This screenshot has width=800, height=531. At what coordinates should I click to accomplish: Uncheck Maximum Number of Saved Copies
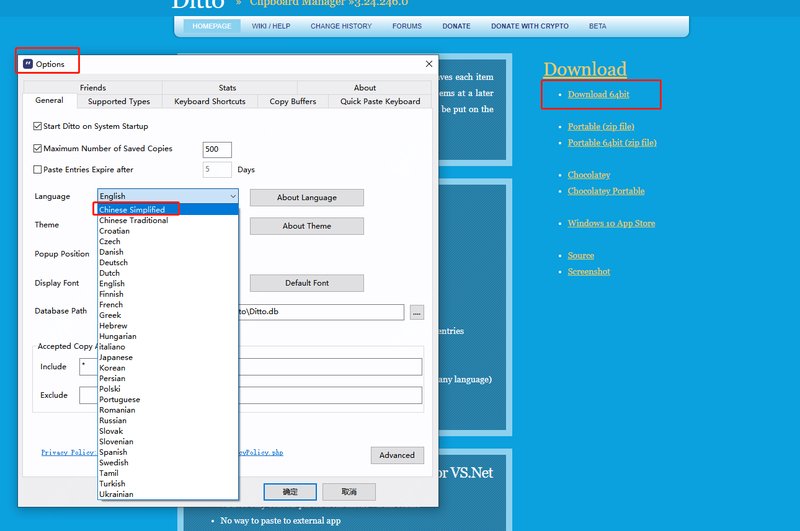pyautogui.click(x=37, y=149)
